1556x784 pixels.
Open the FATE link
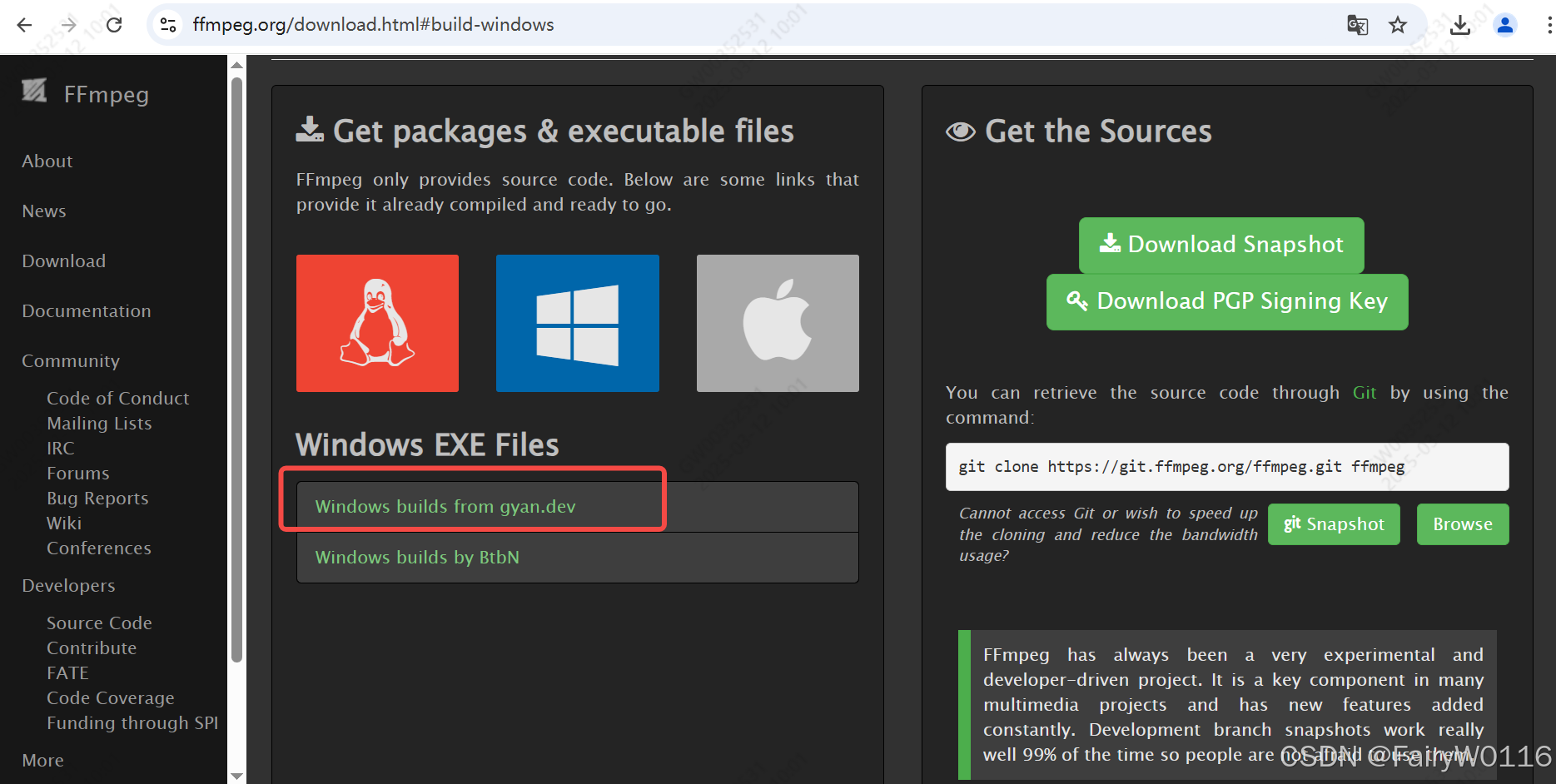67,673
